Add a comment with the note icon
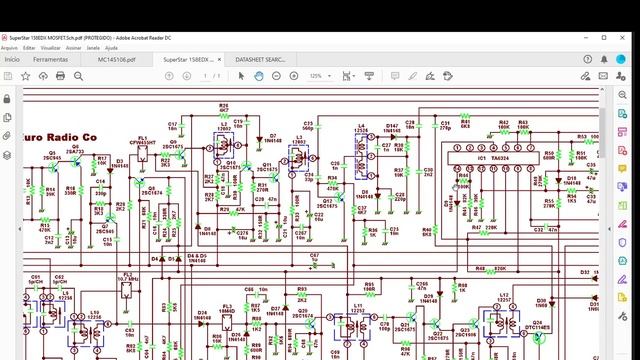 click(x=395, y=76)
